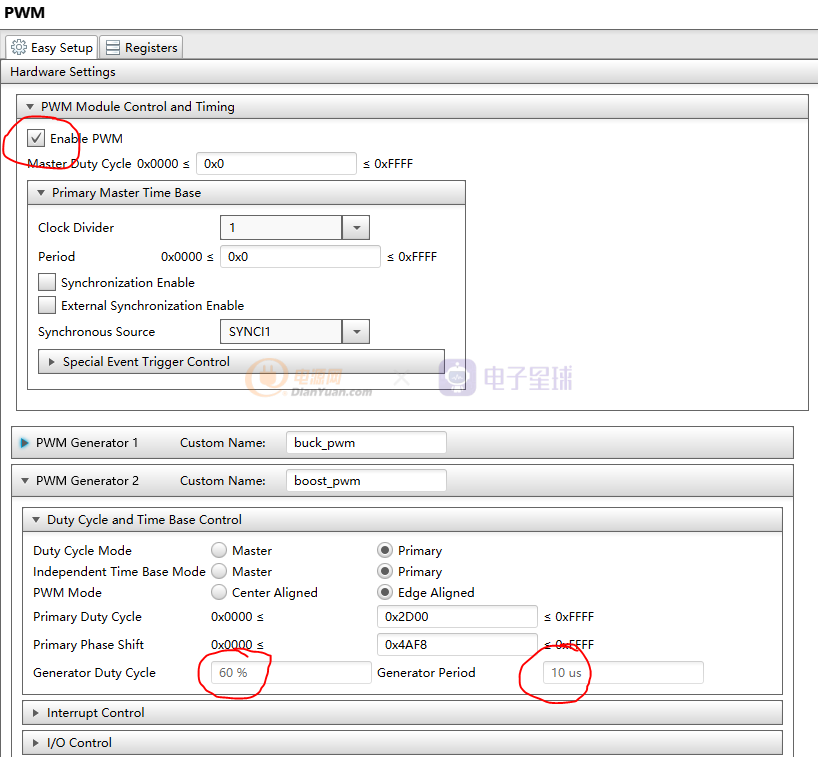Check External Synchronization Enable

coord(46,306)
